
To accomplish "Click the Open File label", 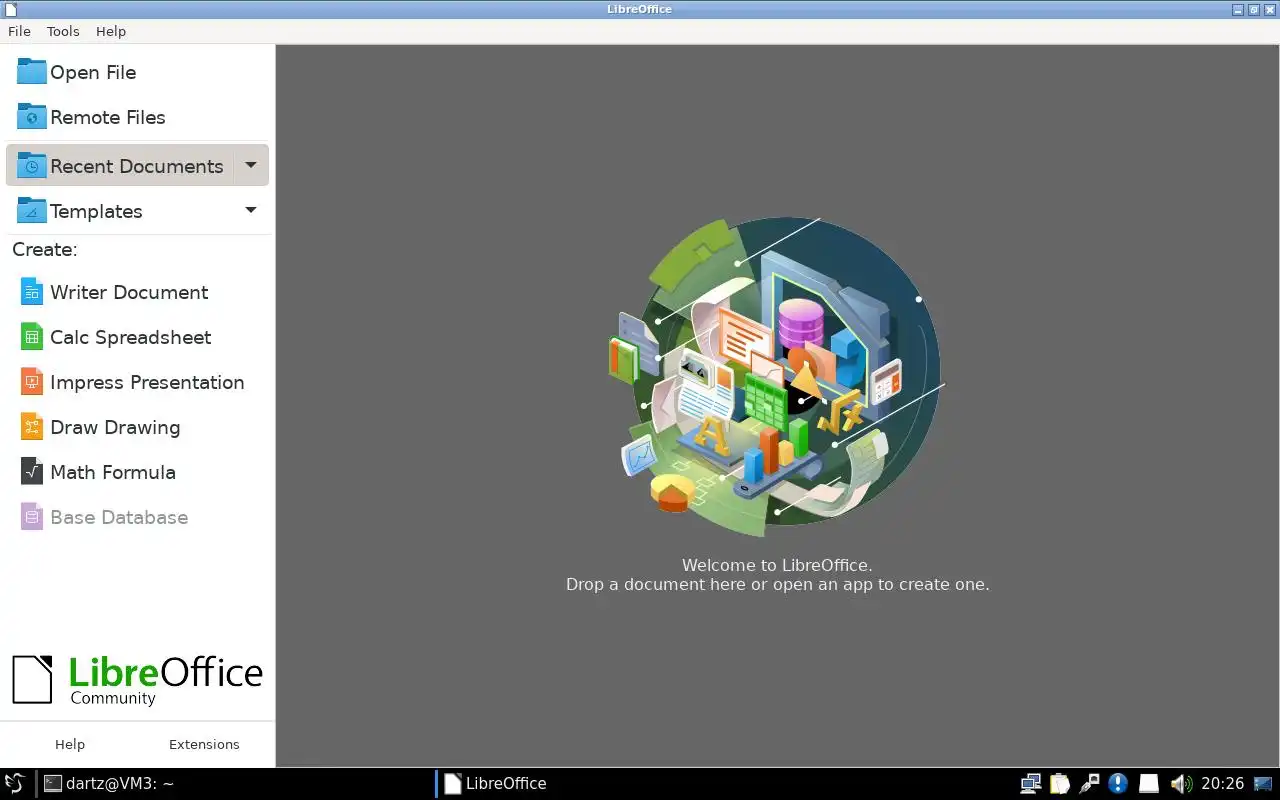I will (x=93, y=72).
